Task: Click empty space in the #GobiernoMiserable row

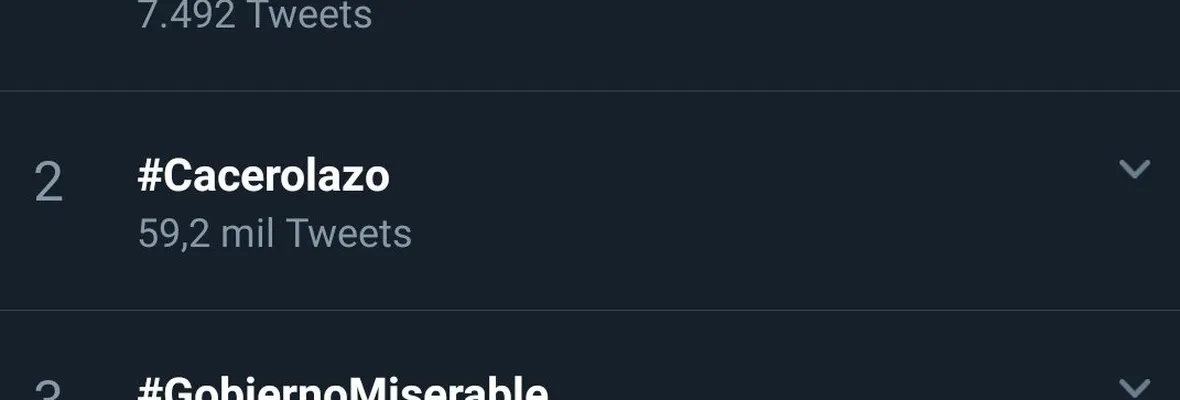Action: coord(800,385)
